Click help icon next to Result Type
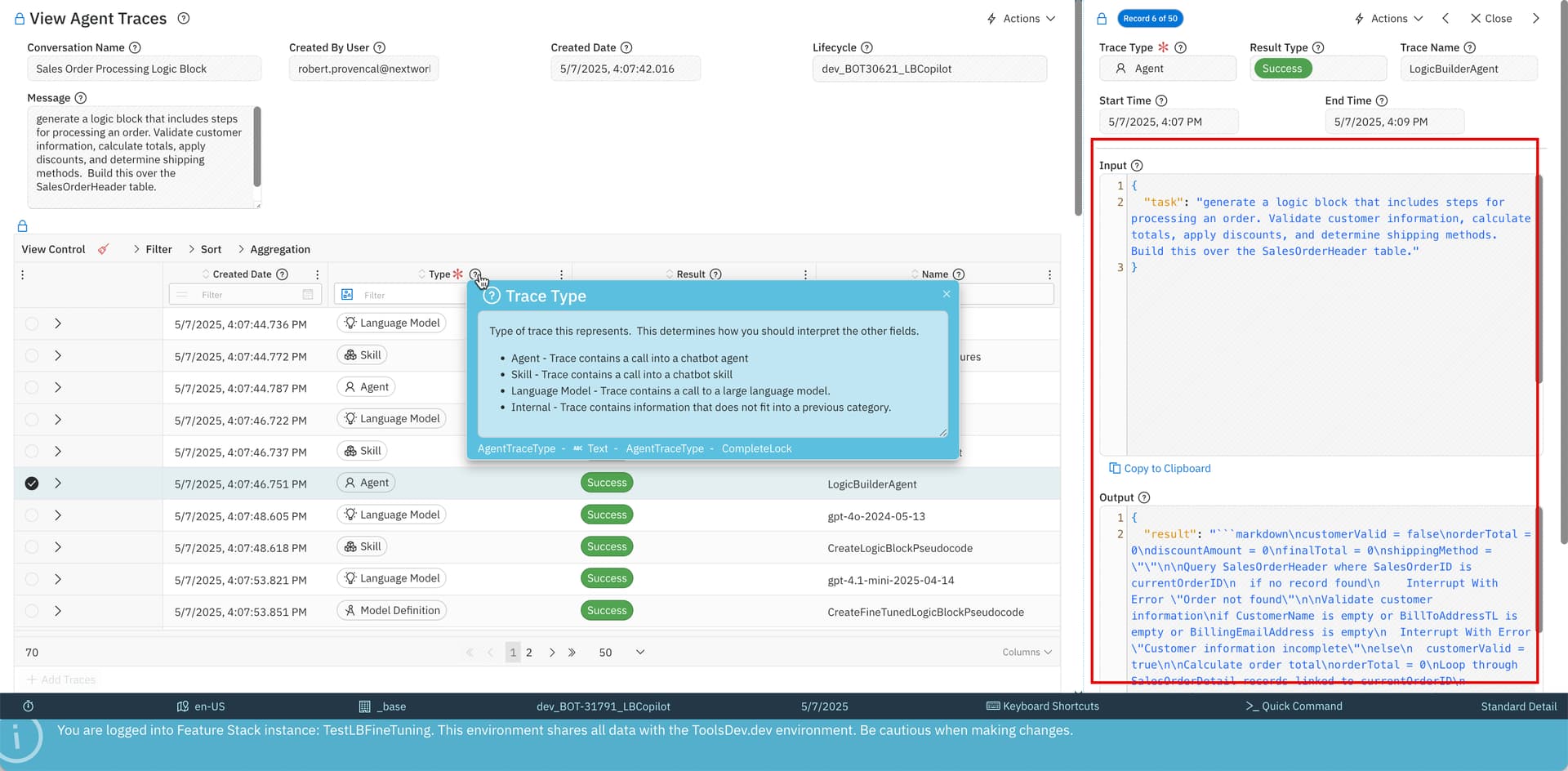Screen dimensions: 1568x771 [1318, 47]
